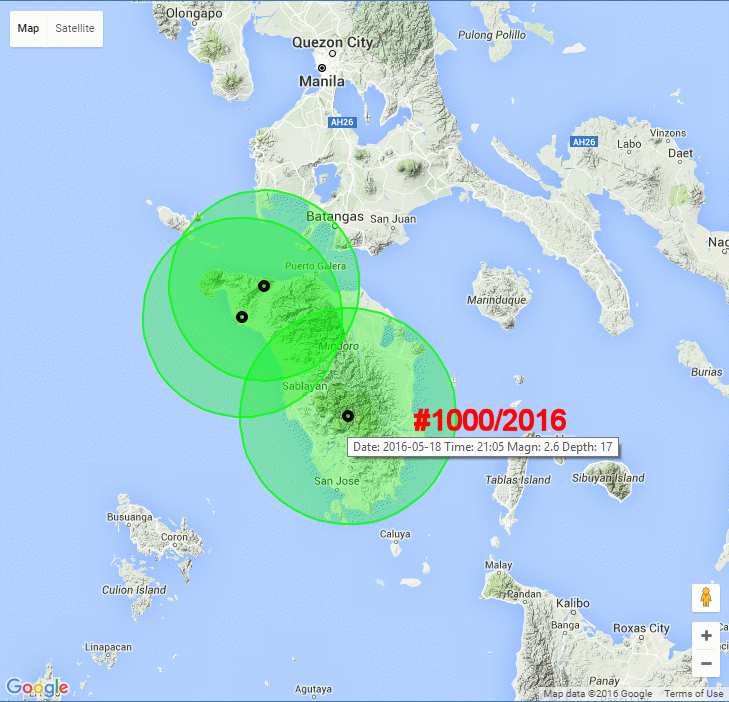
Task: Click the earthquake date and magnitude tooltip
Action: [x=483, y=447]
